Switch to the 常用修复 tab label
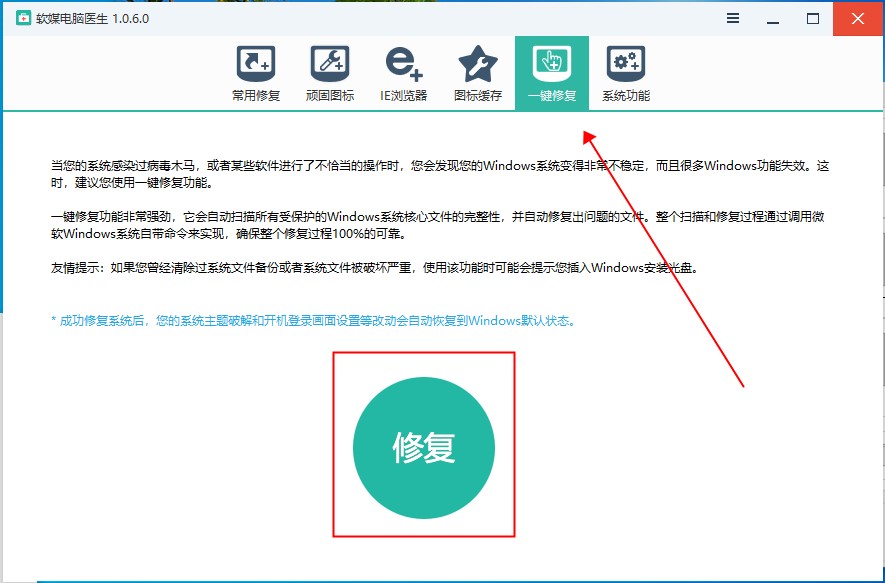Viewport: 885px width, 583px height. 256,96
